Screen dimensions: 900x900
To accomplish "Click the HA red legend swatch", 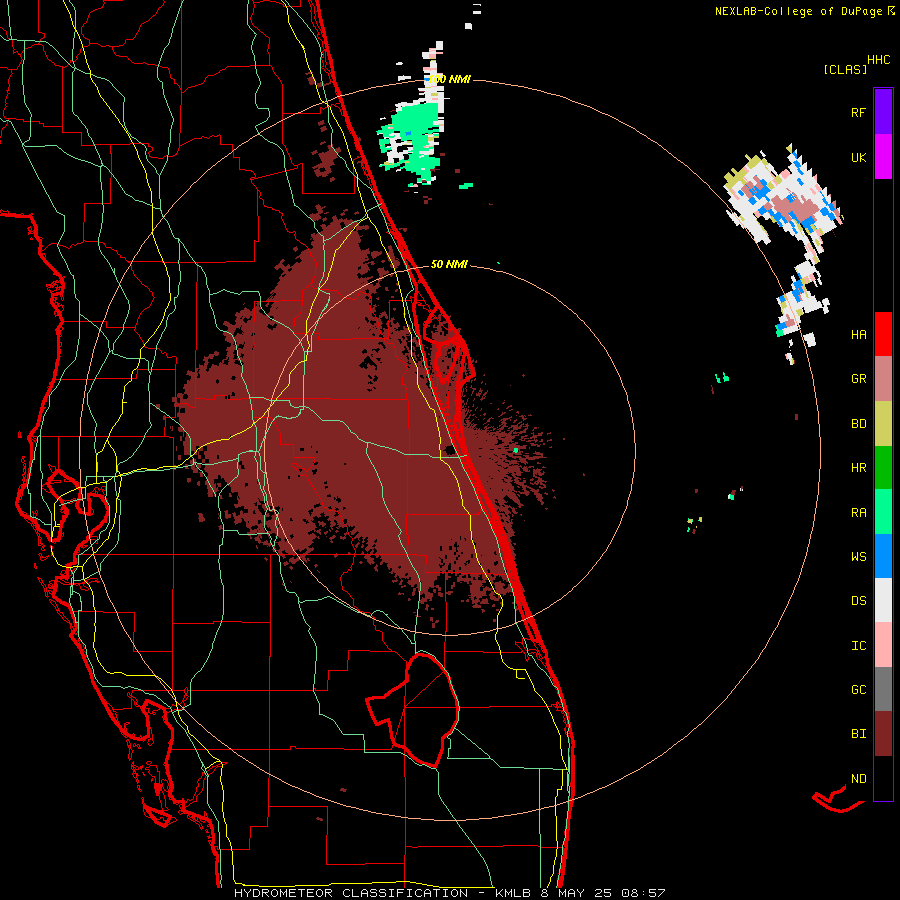I will pos(883,334).
